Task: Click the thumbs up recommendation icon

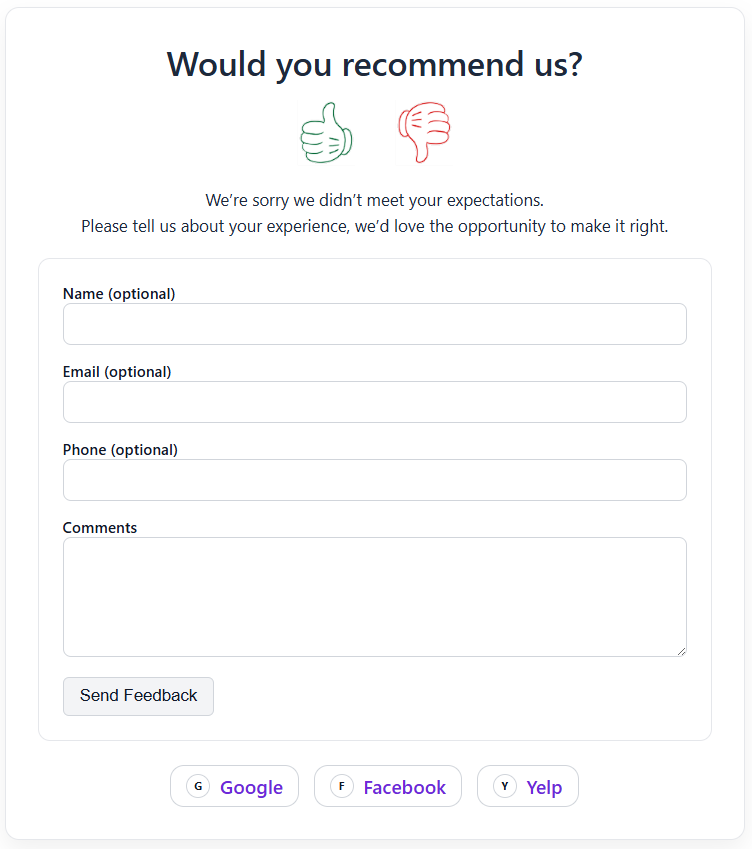Action: click(x=326, y=132)
